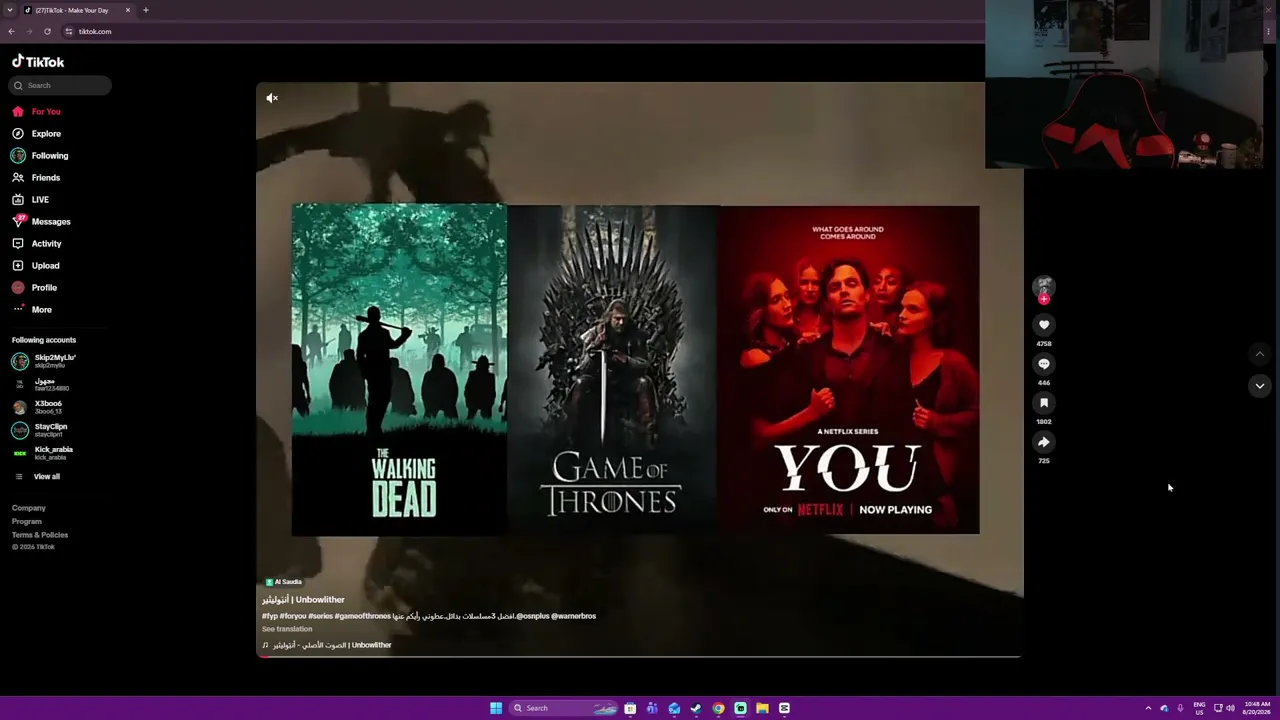Click the video progress bar
Screen dimensions: 1280x720
click(640, 656)
